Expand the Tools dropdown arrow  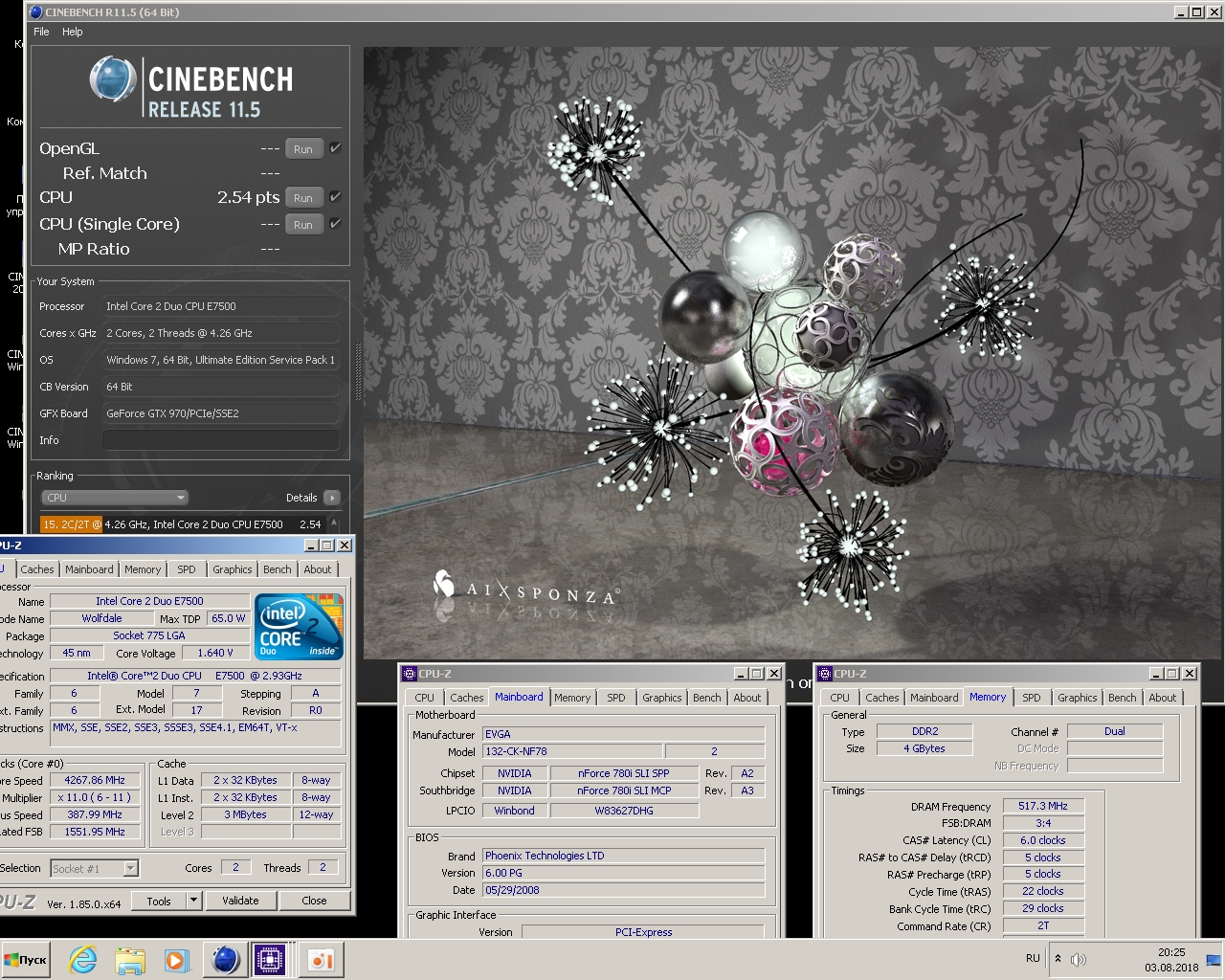[193, 901]
